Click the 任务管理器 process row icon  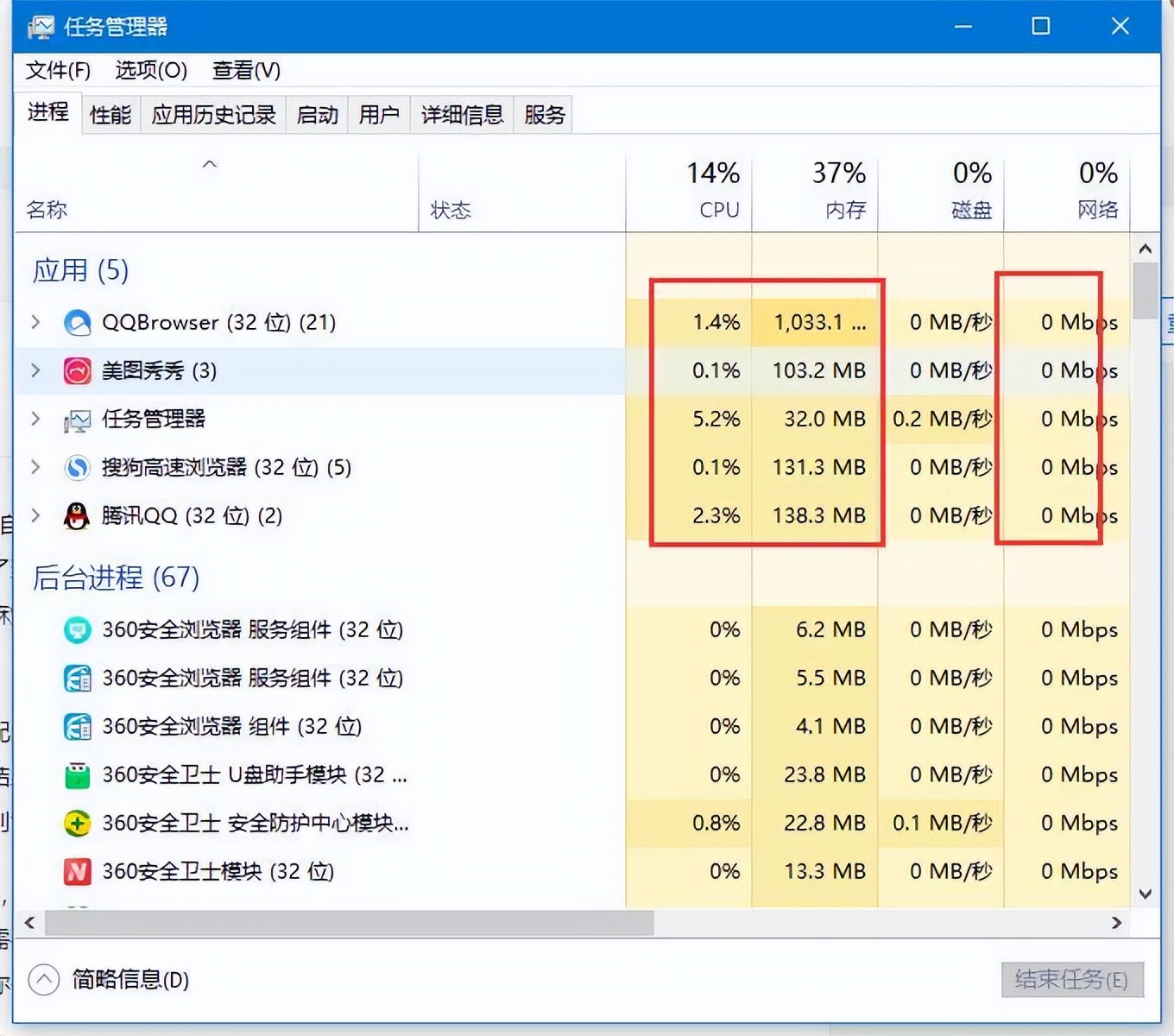click(x=77, y=420)
